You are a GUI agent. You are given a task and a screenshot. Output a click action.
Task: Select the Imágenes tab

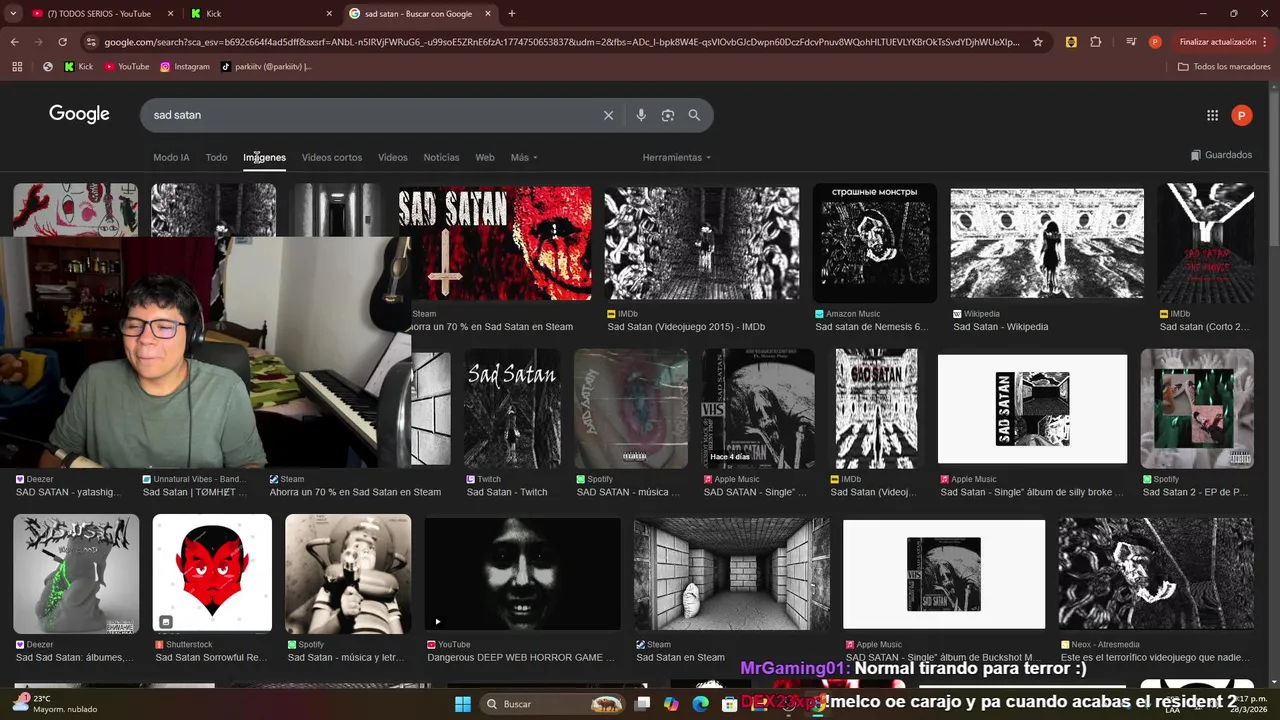[264, 157]
